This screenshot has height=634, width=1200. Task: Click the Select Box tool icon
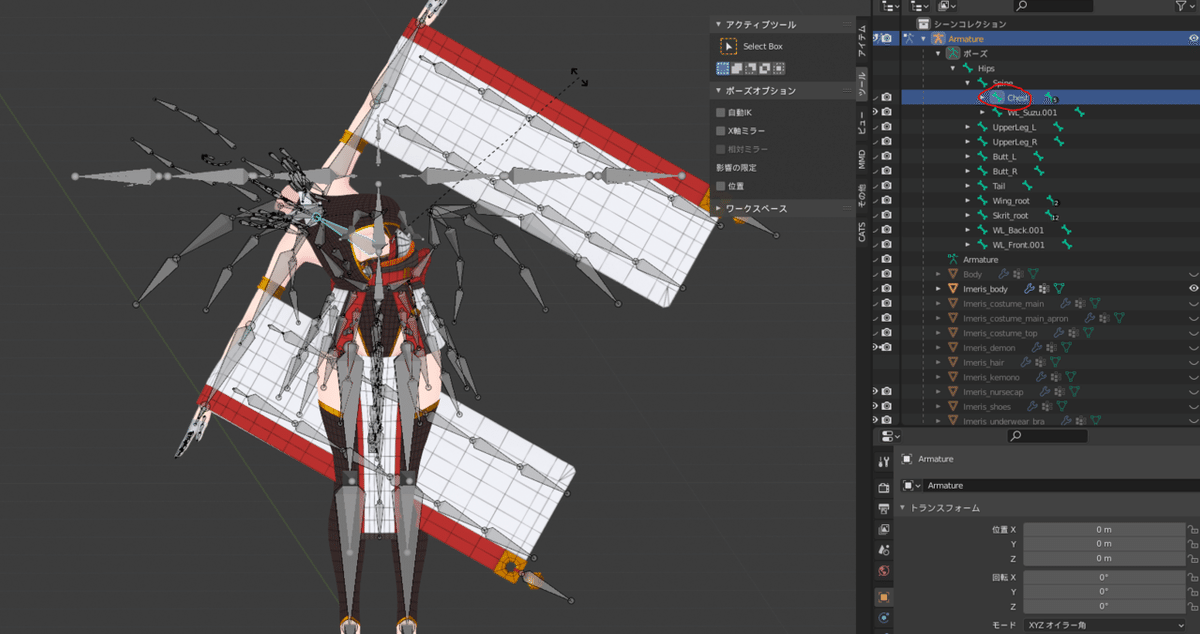point(729,46)
